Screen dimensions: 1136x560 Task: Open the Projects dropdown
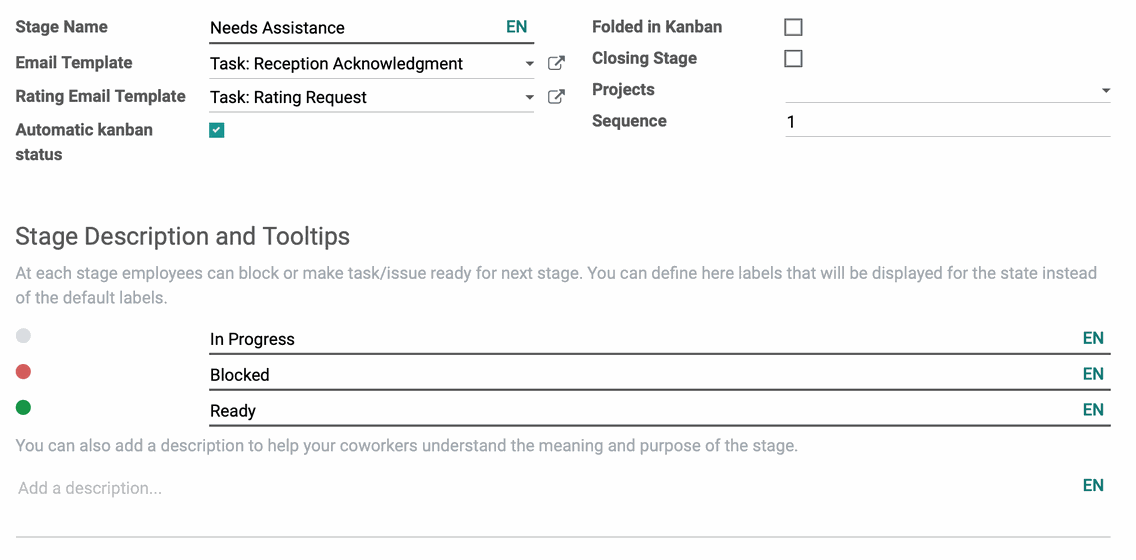[x=948, y=91]
